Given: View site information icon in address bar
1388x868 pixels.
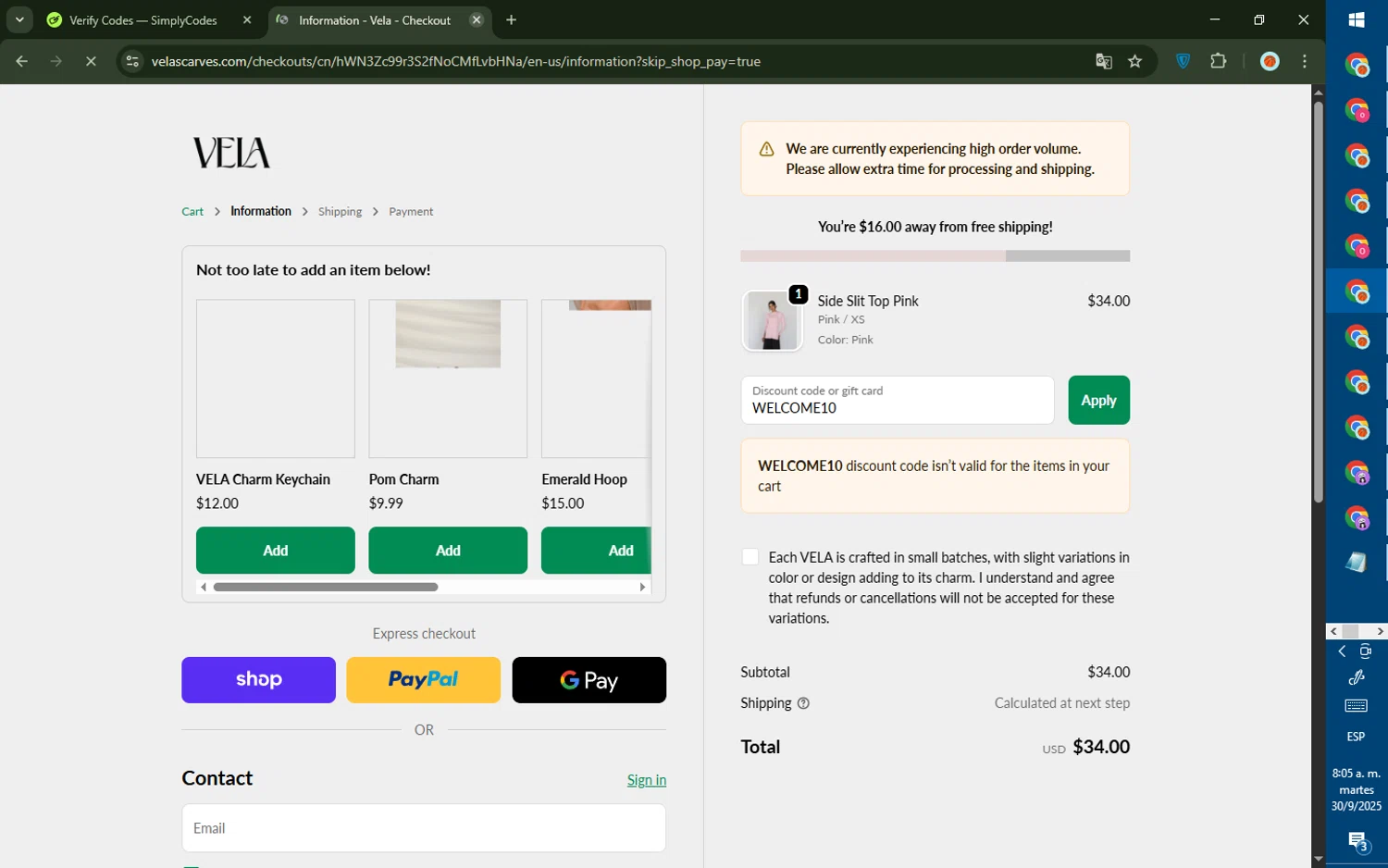Looking at the screenshot, I should 132,61.
